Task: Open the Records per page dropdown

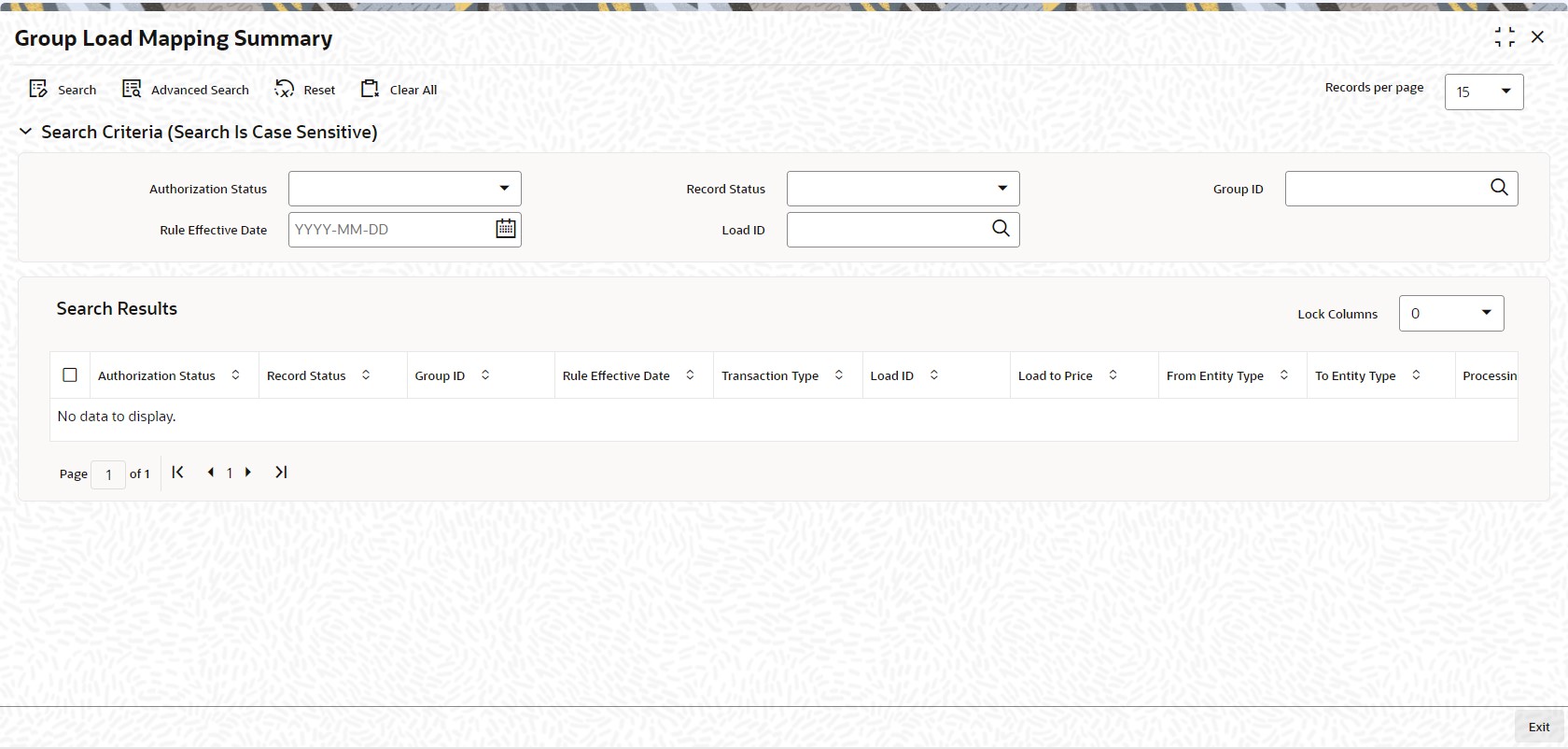Action: 1484,92
